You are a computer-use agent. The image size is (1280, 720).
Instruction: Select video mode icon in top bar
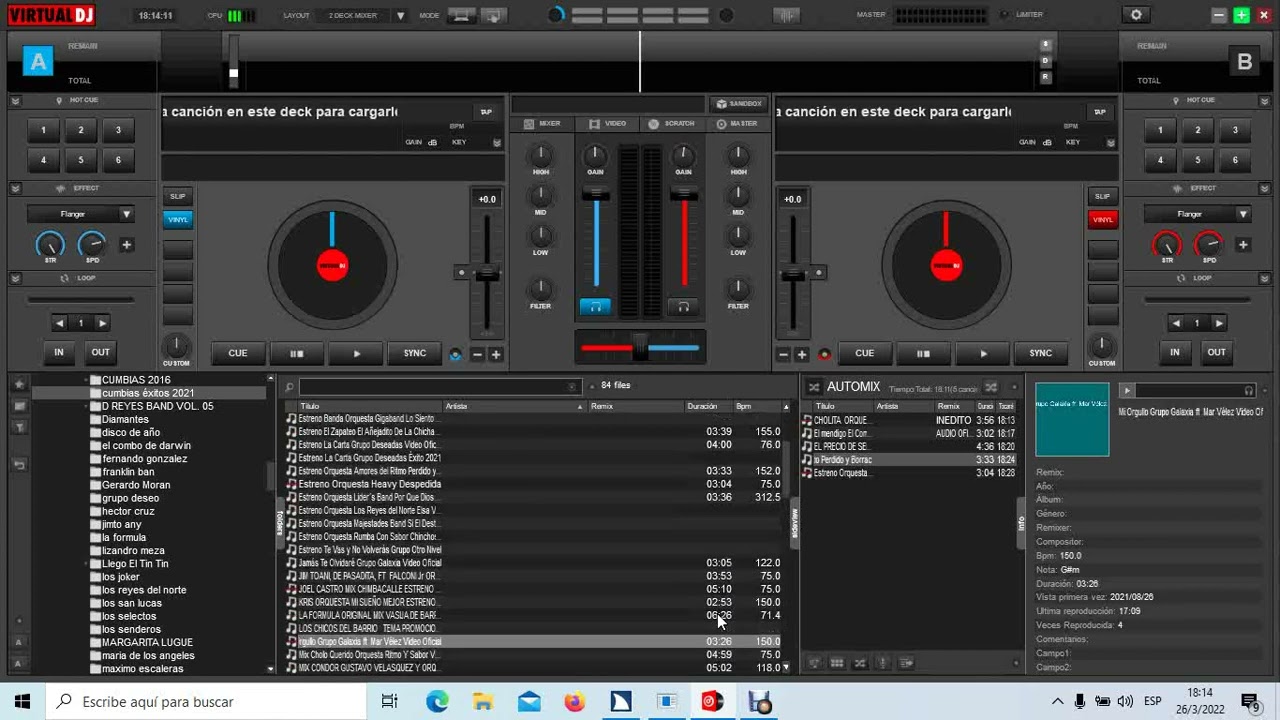point(493,15)
